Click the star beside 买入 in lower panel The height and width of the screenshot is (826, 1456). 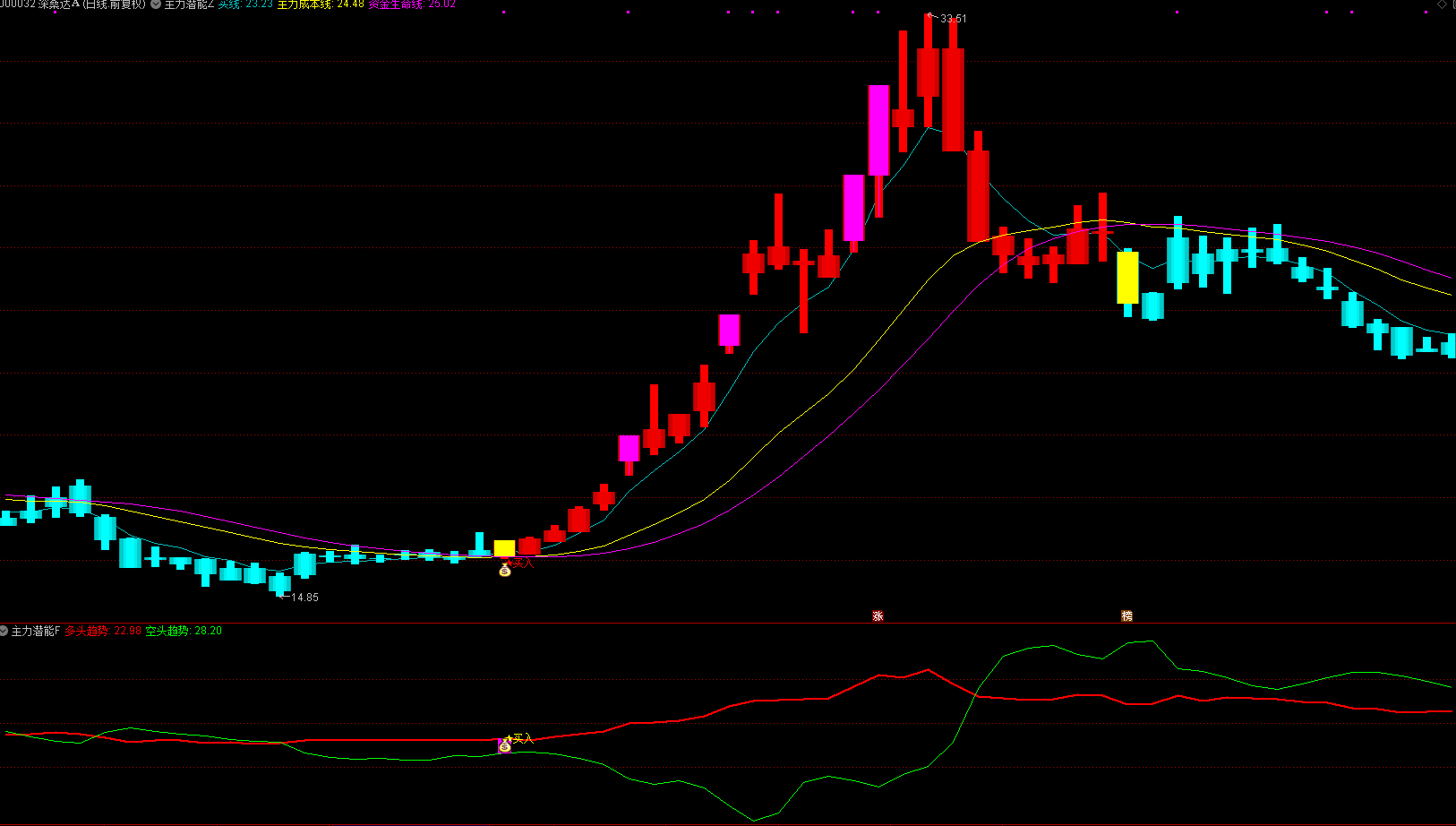509,737
